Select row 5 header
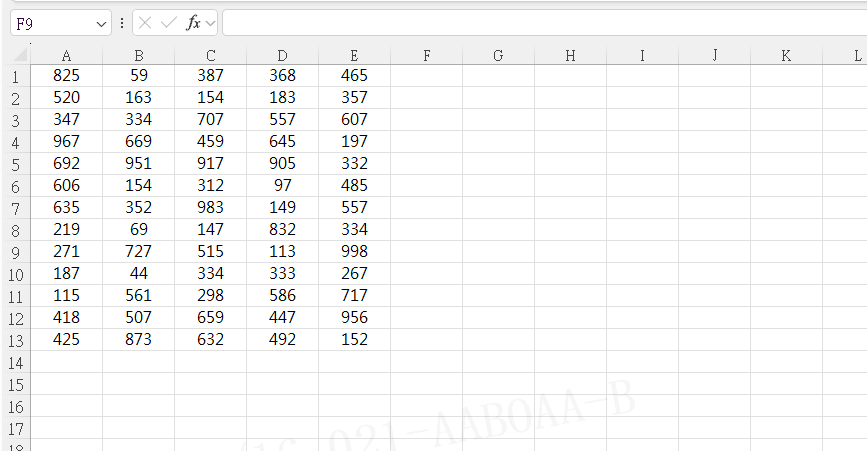The width and height of the screenshot is (867, 451). [x=15, y=163]
